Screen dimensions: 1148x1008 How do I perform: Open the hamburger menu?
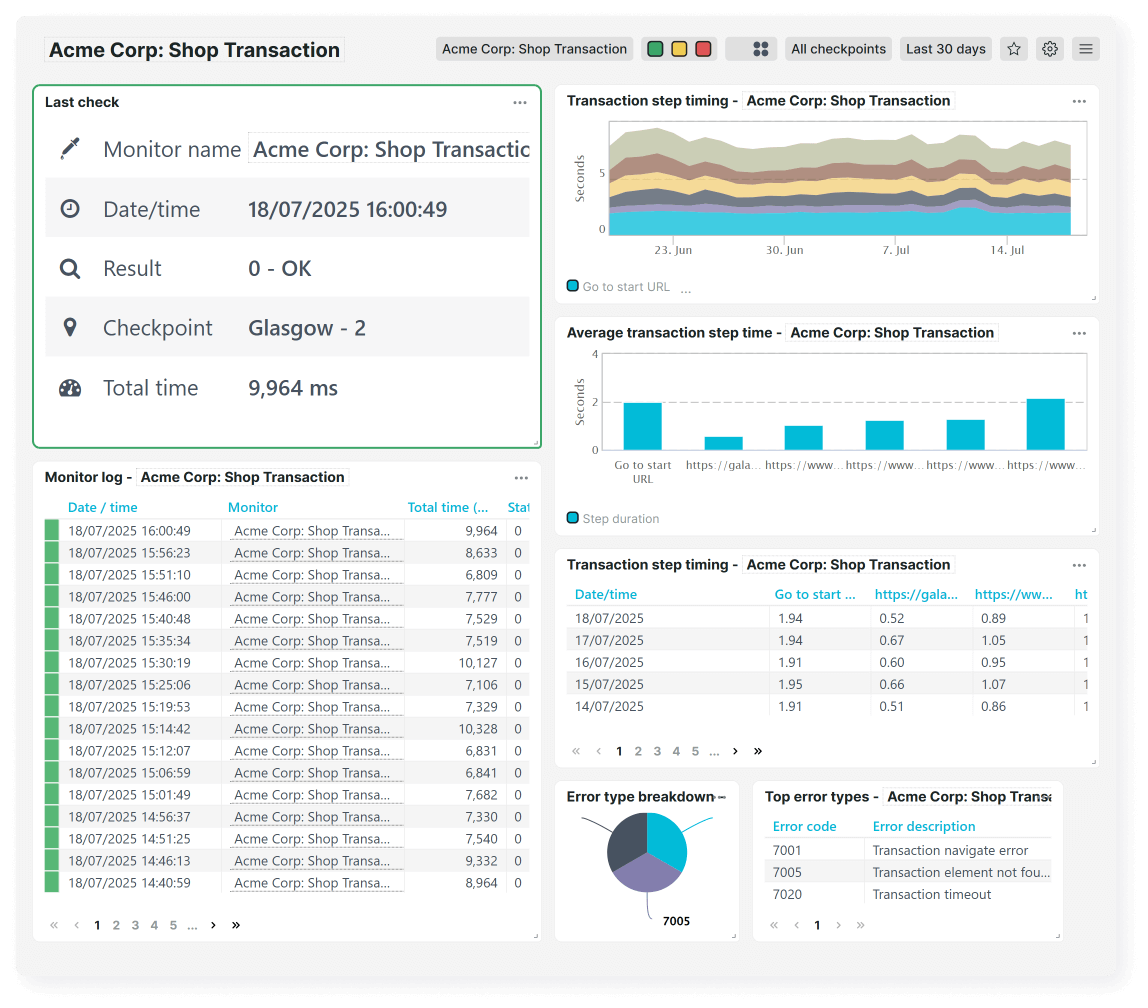1086,48
